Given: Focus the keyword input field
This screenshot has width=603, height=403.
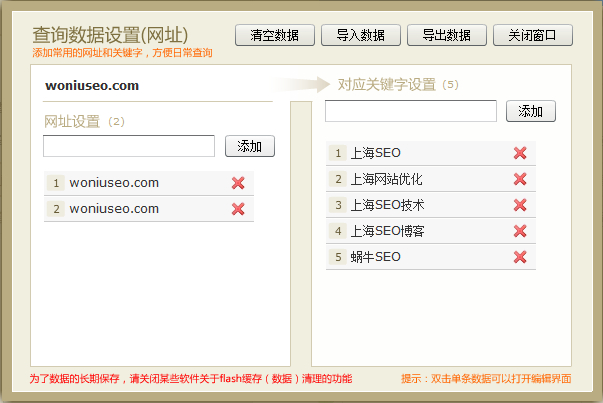Looking at the screenshot, I should point(411,111).
